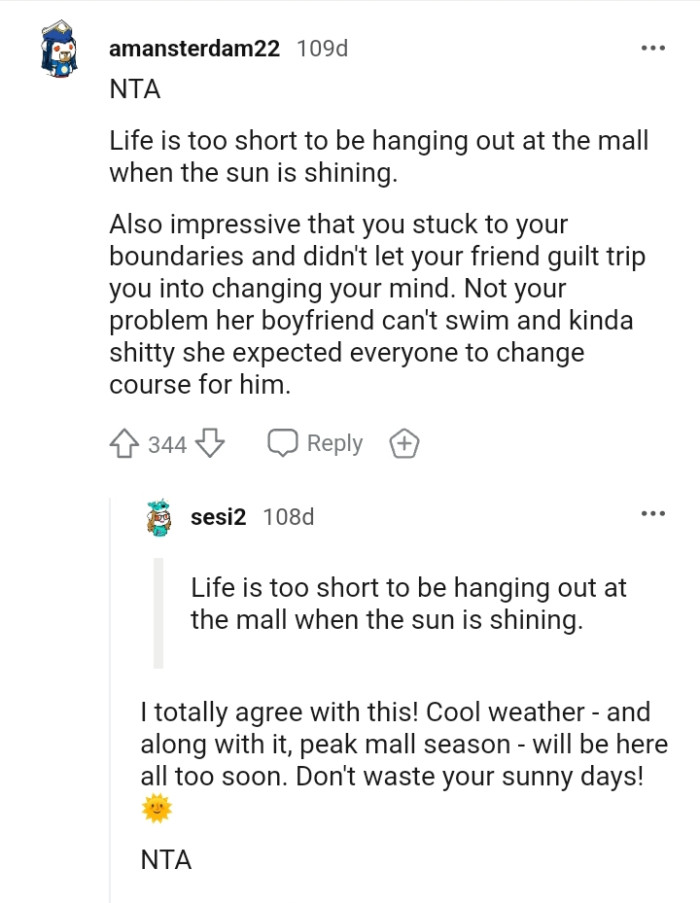Open the 109d timestamp permalink
The height and width of the screenshot is (903, 700).
point(322,49)
